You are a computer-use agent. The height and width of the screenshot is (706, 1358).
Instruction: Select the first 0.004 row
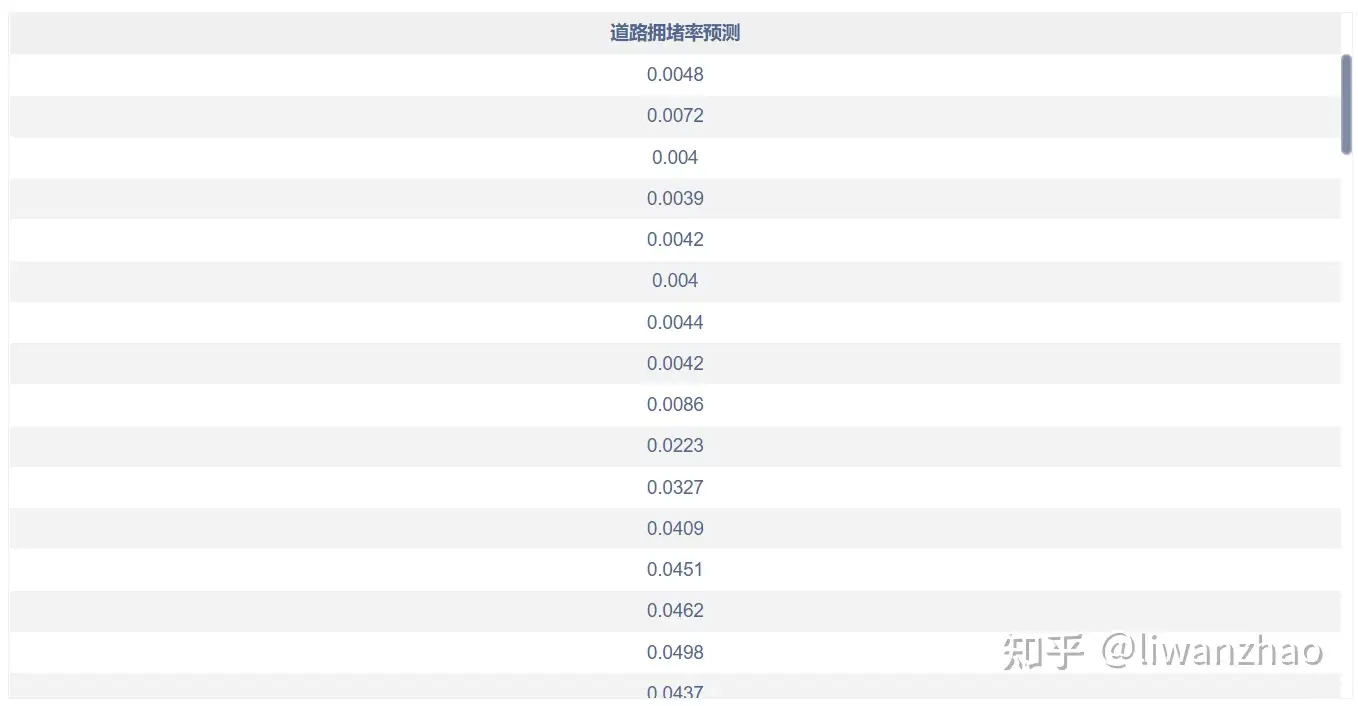pyautogui.click(x=675, y=158)
